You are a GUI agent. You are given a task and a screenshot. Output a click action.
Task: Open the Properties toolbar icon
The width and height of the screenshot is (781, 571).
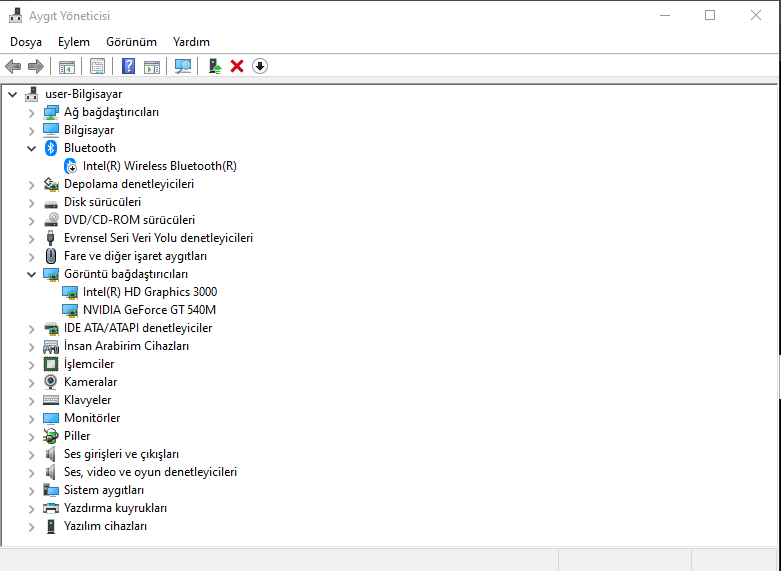click(x=98, y=66)
